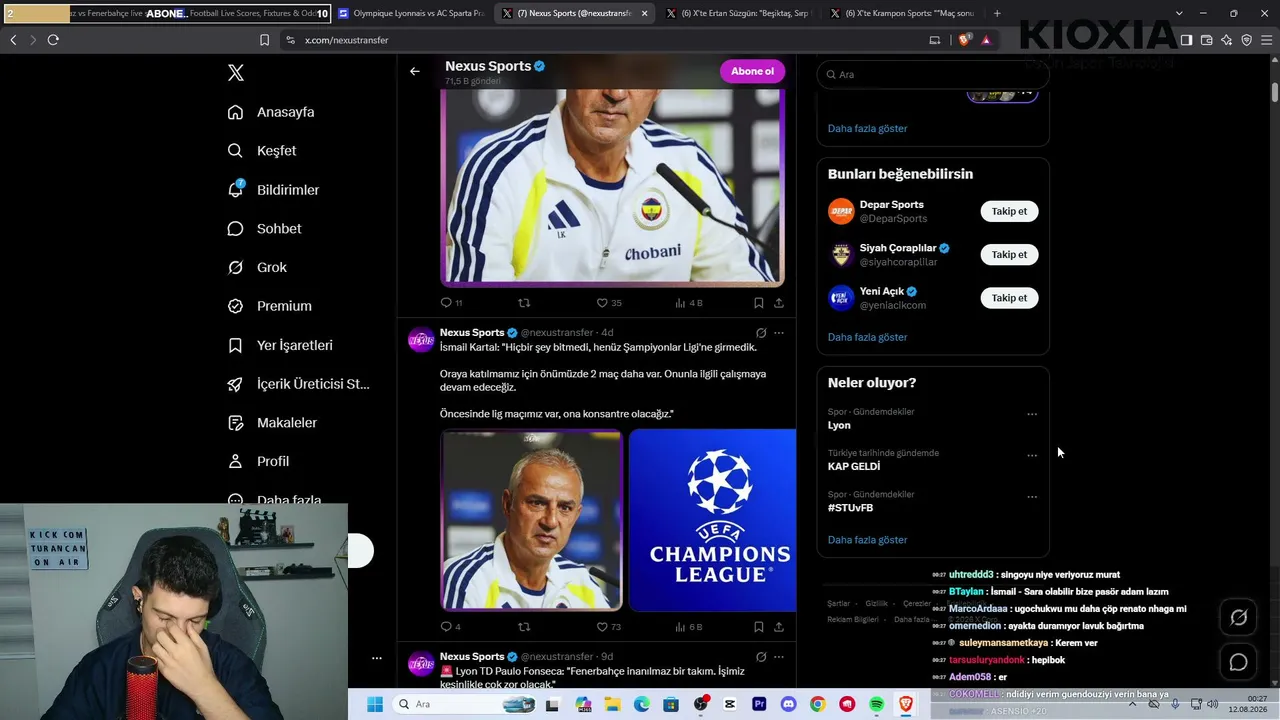Click the Abone ol subscribe button

(752, 71)
